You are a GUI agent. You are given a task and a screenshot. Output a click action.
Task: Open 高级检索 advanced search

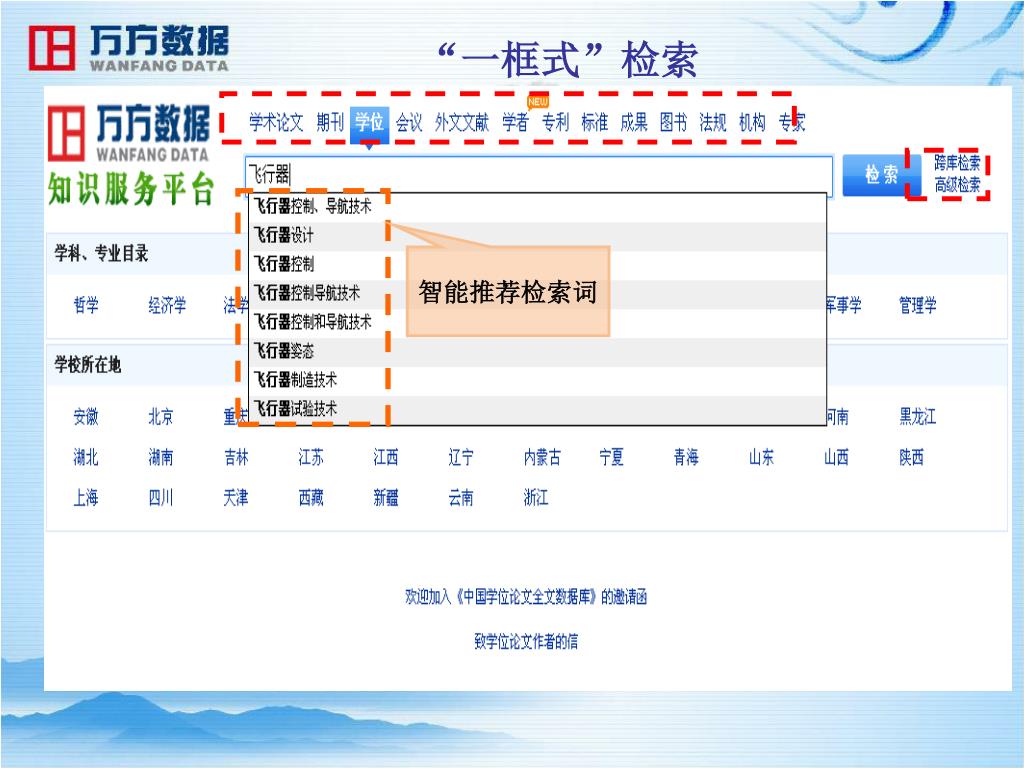[957, 185]
